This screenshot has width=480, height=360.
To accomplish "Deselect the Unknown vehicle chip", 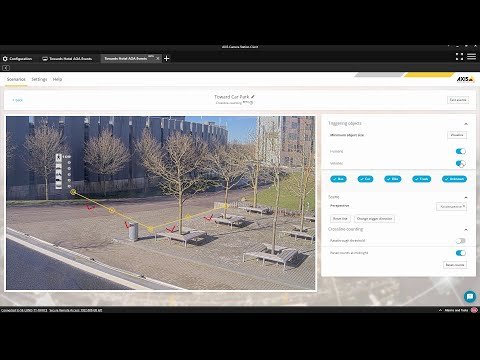I will point(454,179).
